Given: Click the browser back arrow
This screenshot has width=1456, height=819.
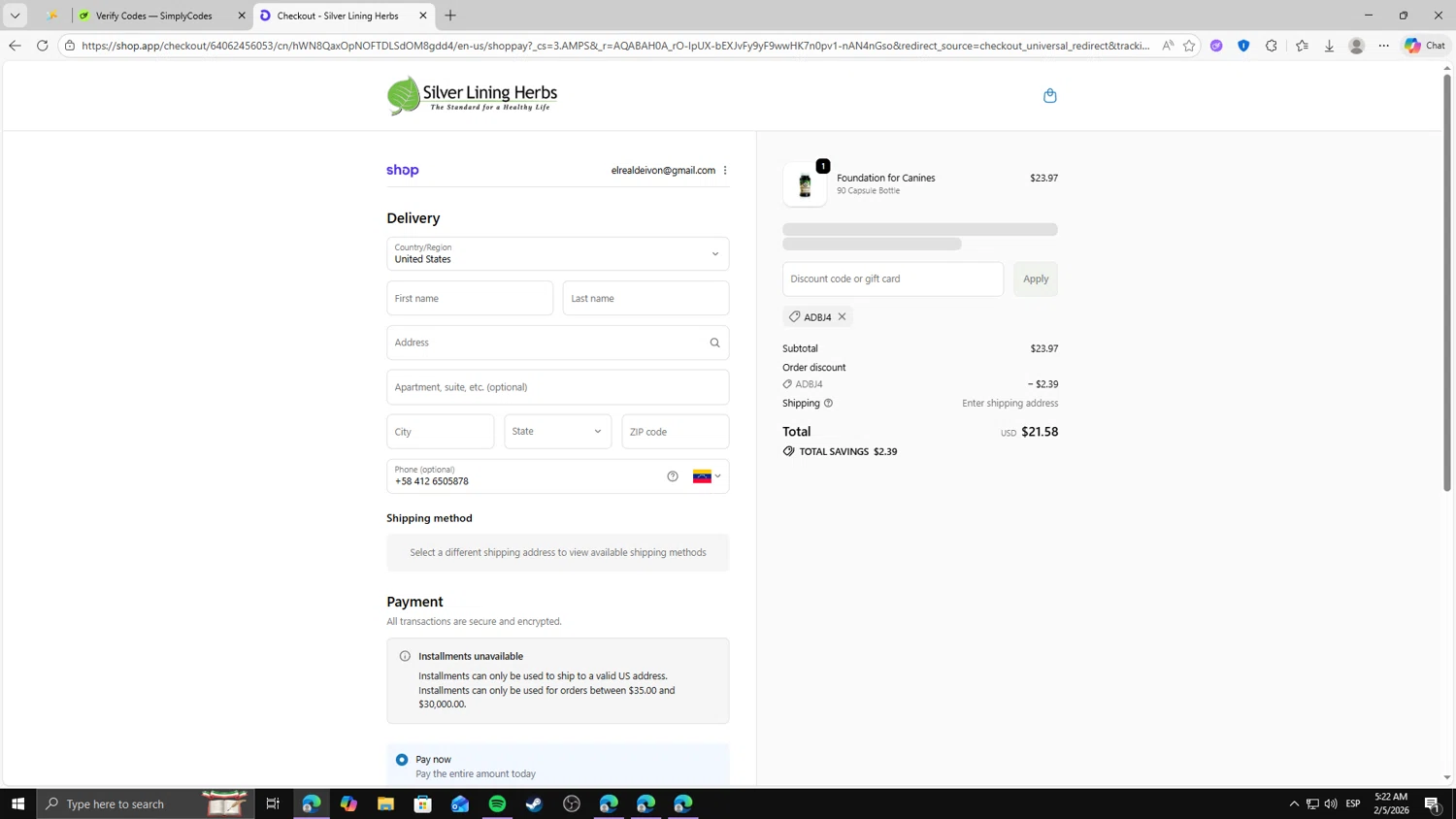Looking at the screenshot, I should (x=15, y=46).
